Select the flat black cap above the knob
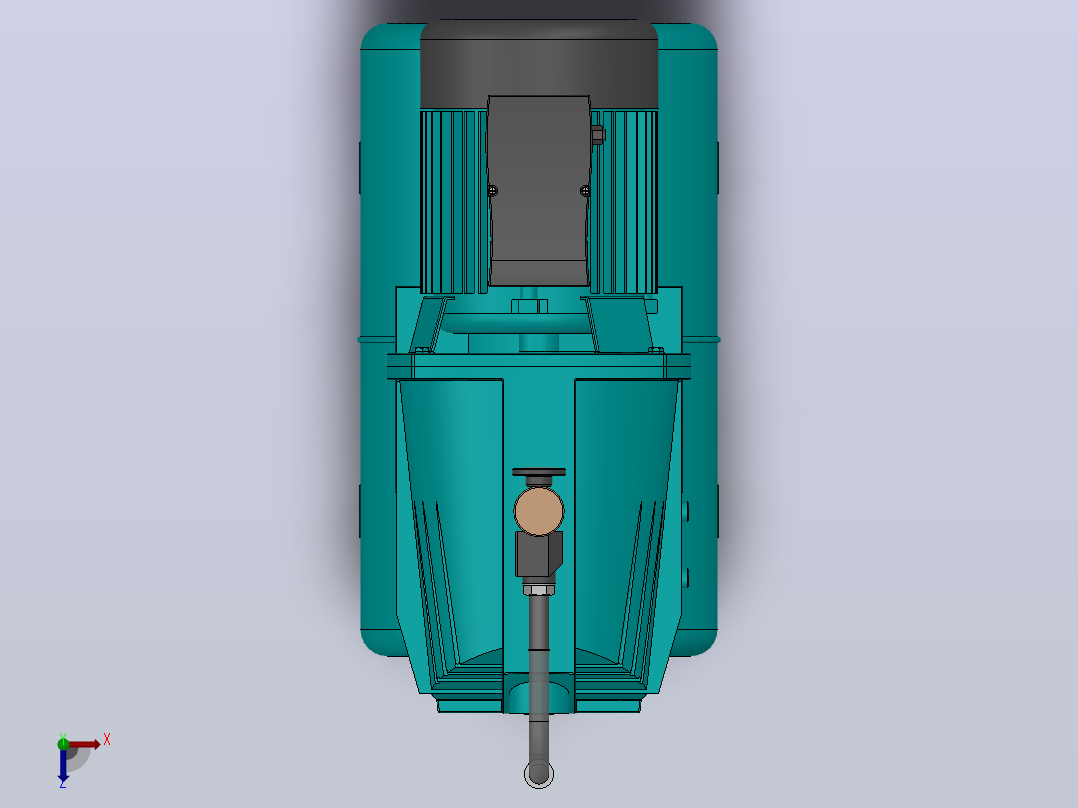Screen dimensions: 1078x808 coord(539,472)
